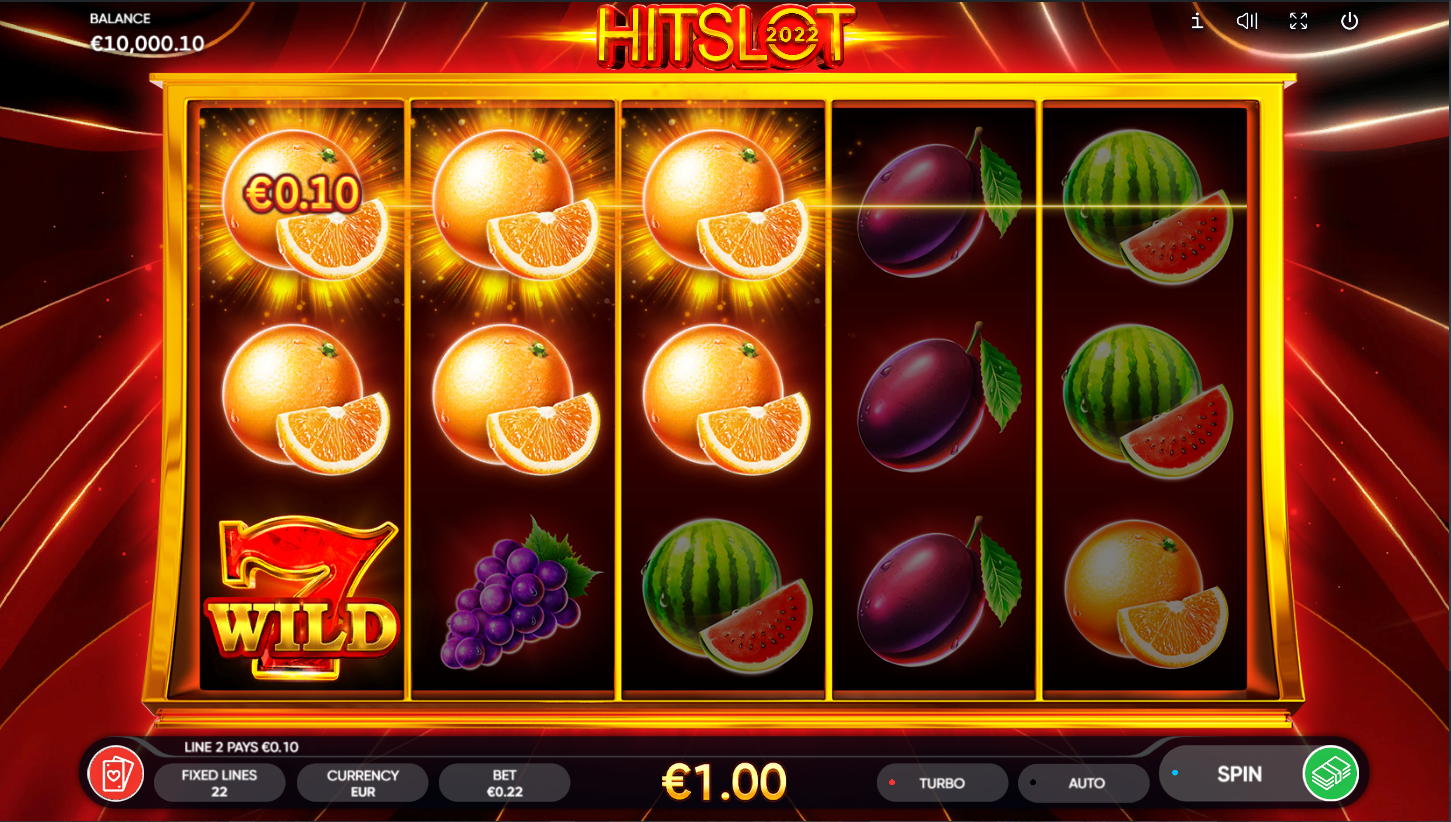
Task: Click the 7 WILD symbol
Action: tap(301, 595)
